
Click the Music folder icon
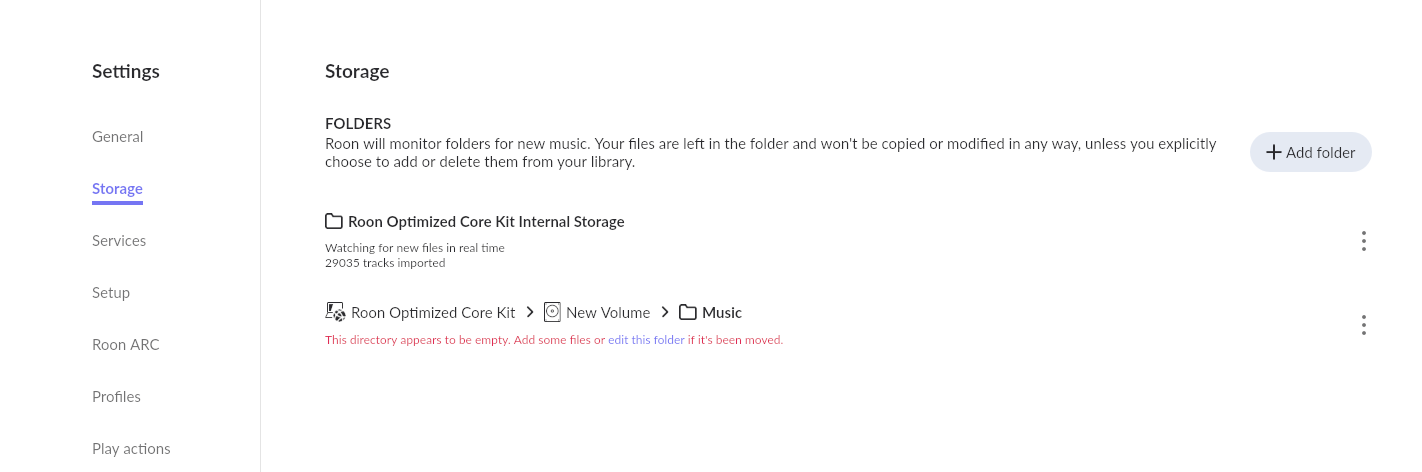point(688,312)
